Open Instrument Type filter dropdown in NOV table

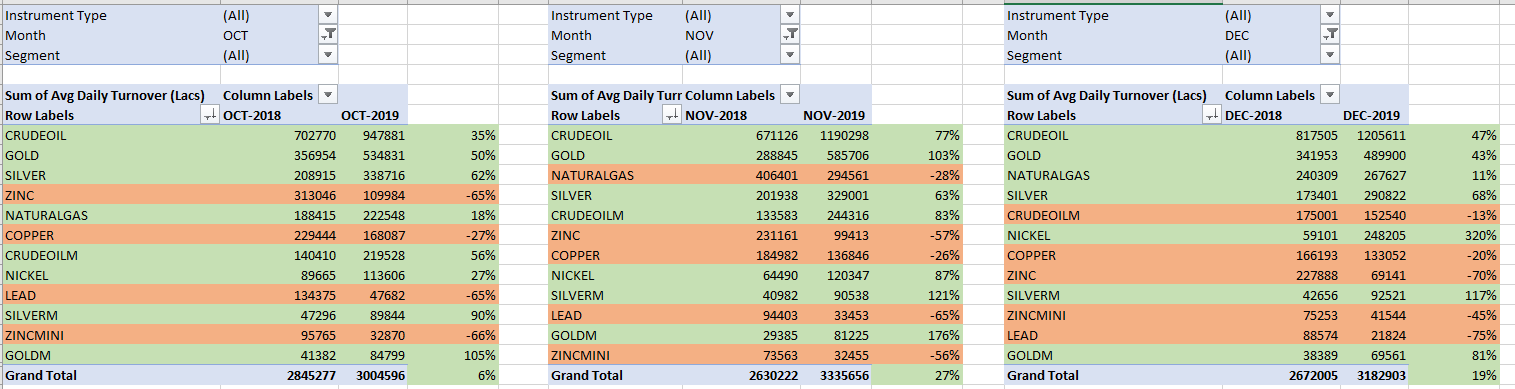tap(790, 15)
